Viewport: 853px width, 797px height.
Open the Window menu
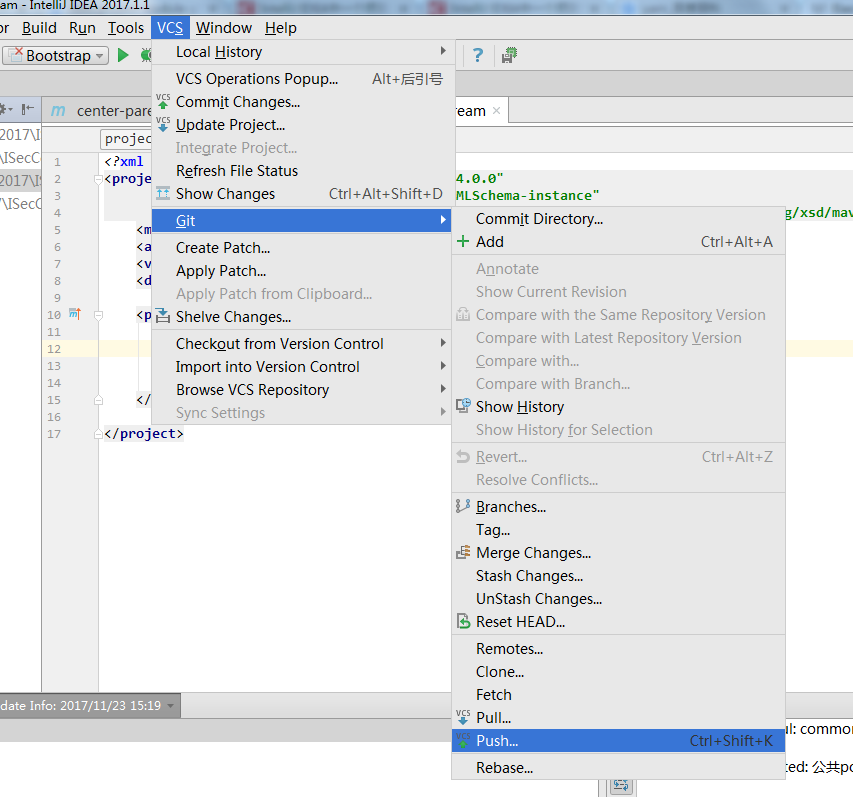click(224, 28)
